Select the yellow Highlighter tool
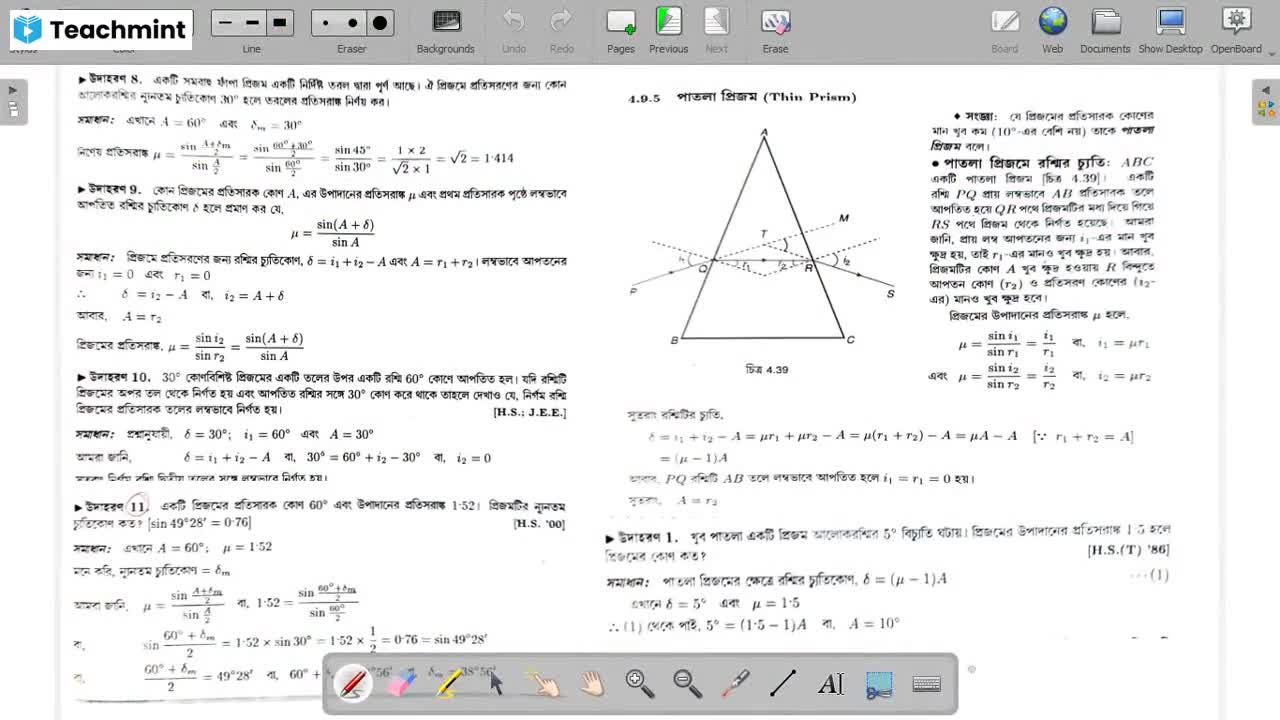 449,683
